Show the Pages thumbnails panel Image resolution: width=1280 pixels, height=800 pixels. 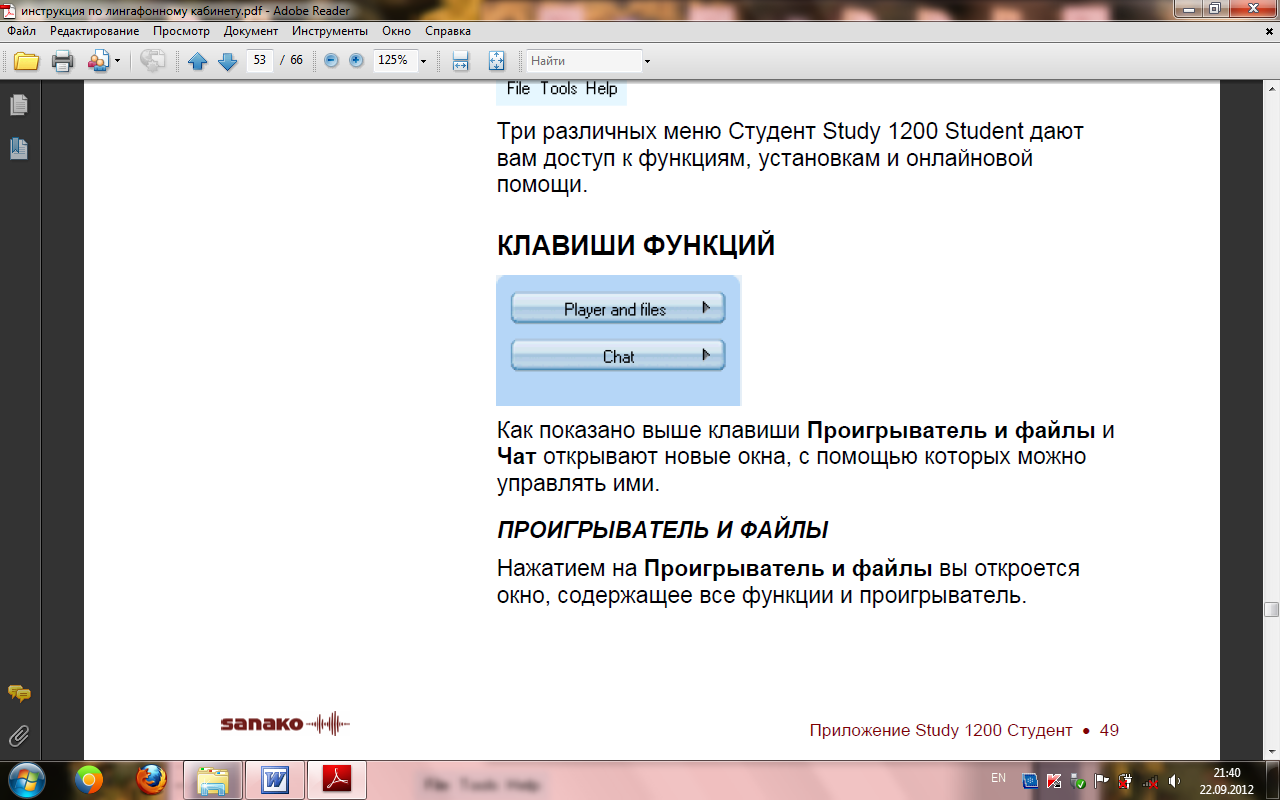[19, 105]
